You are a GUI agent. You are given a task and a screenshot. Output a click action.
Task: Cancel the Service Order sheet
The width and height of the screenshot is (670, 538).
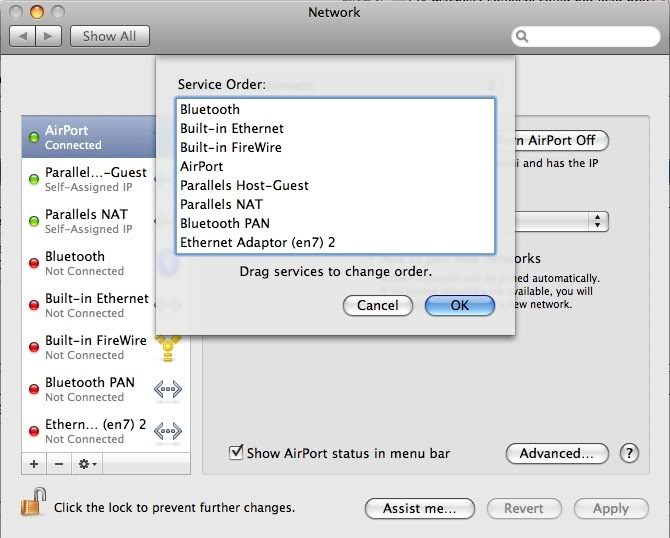tap(378, 306)
